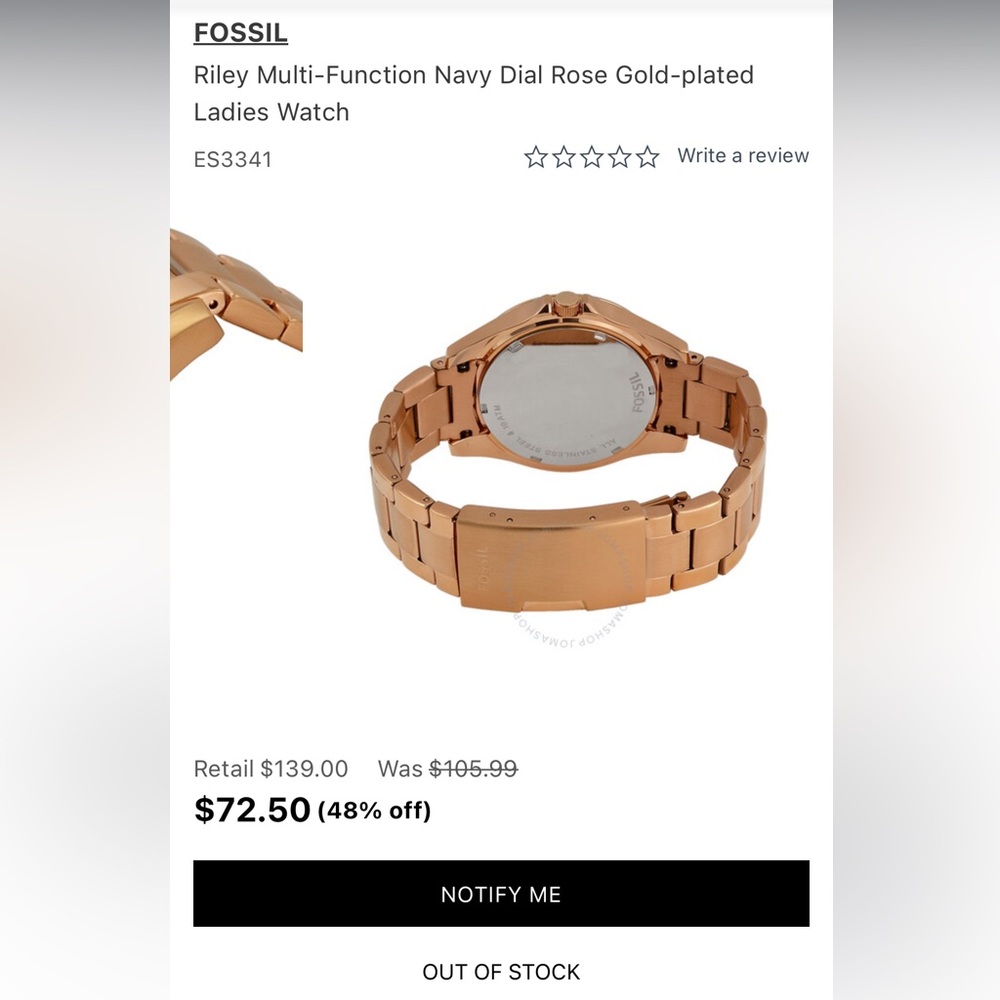Rate the watch three stars
This screenshot has height=1000, width=1000.
(x=590, y=155)
